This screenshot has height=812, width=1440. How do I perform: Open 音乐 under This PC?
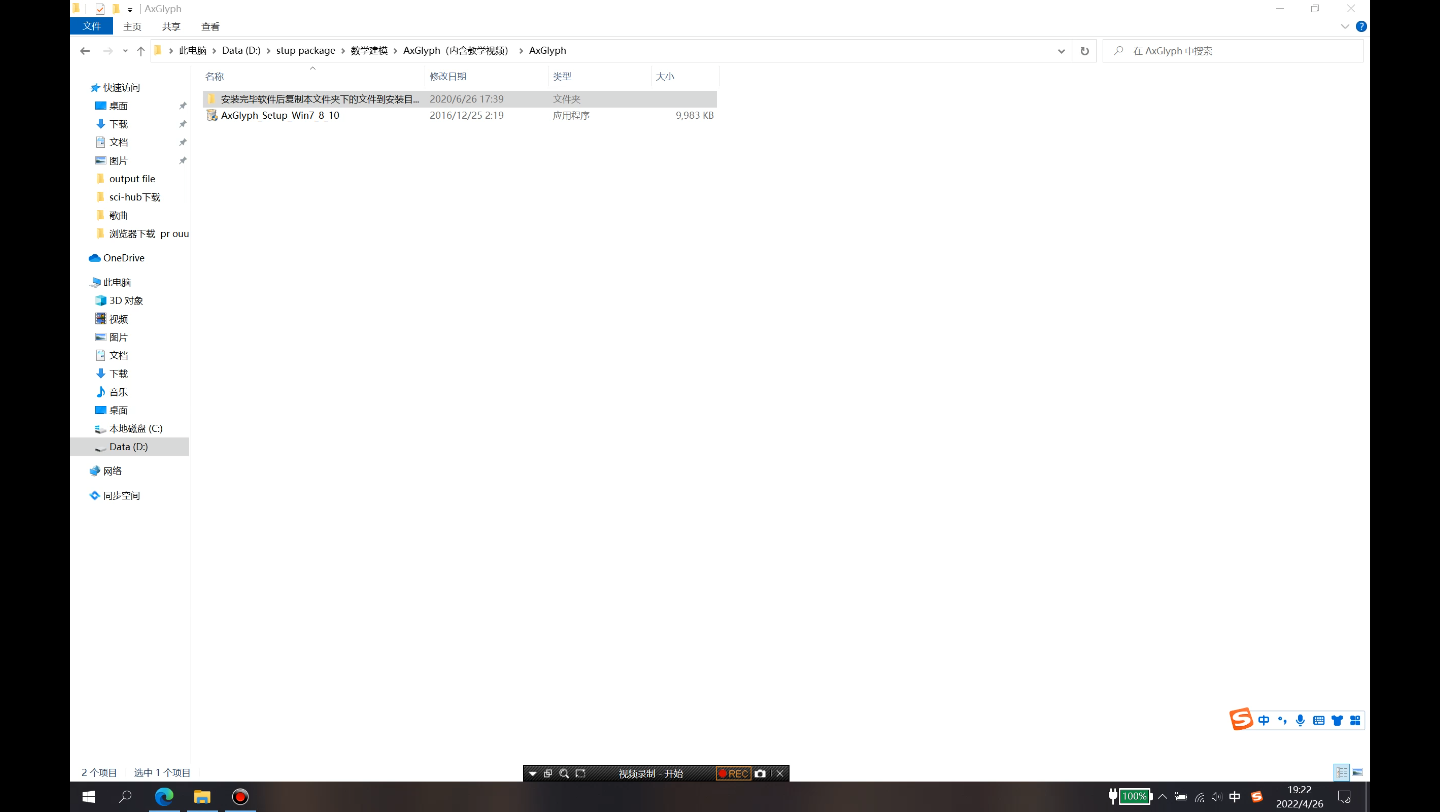tap(118, 392)
